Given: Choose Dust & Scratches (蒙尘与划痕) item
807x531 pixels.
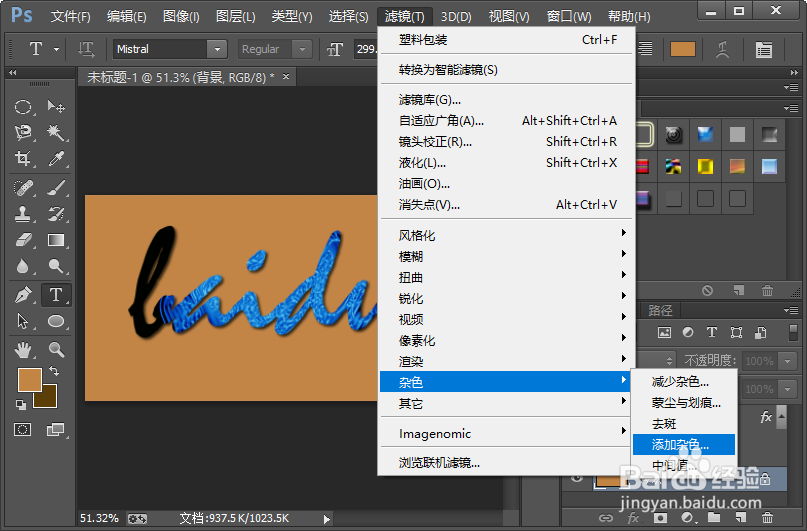Looking at the screenshot, I should [x=684, y=402].
